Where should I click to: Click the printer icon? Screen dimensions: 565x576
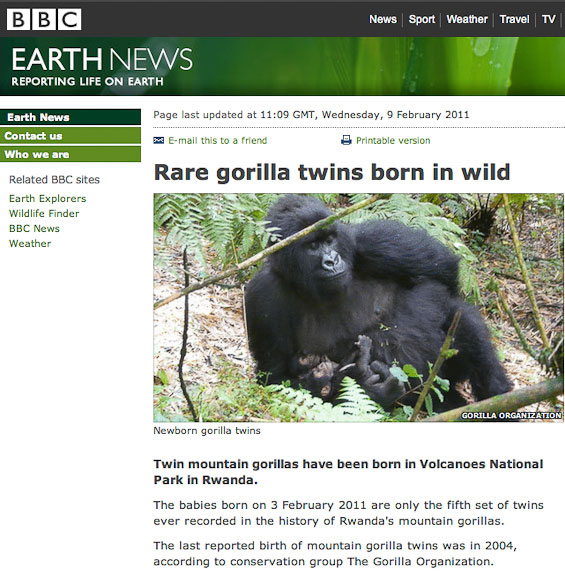click(x=346, y=140)
